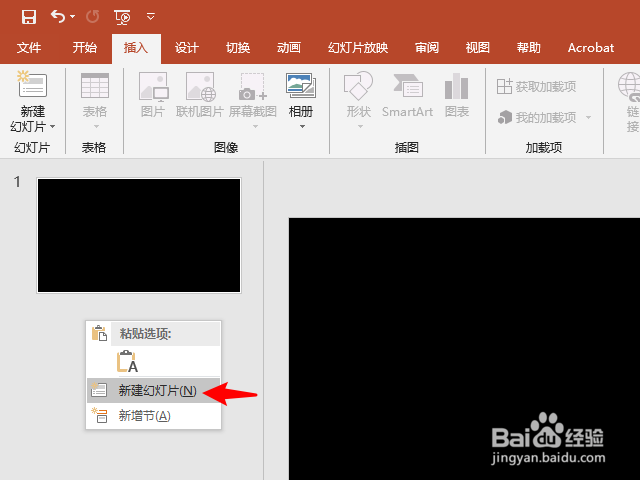The width and height of the screenshot is (640, 480).
Task: Click the 图表 chart icon
Action: 456,86
